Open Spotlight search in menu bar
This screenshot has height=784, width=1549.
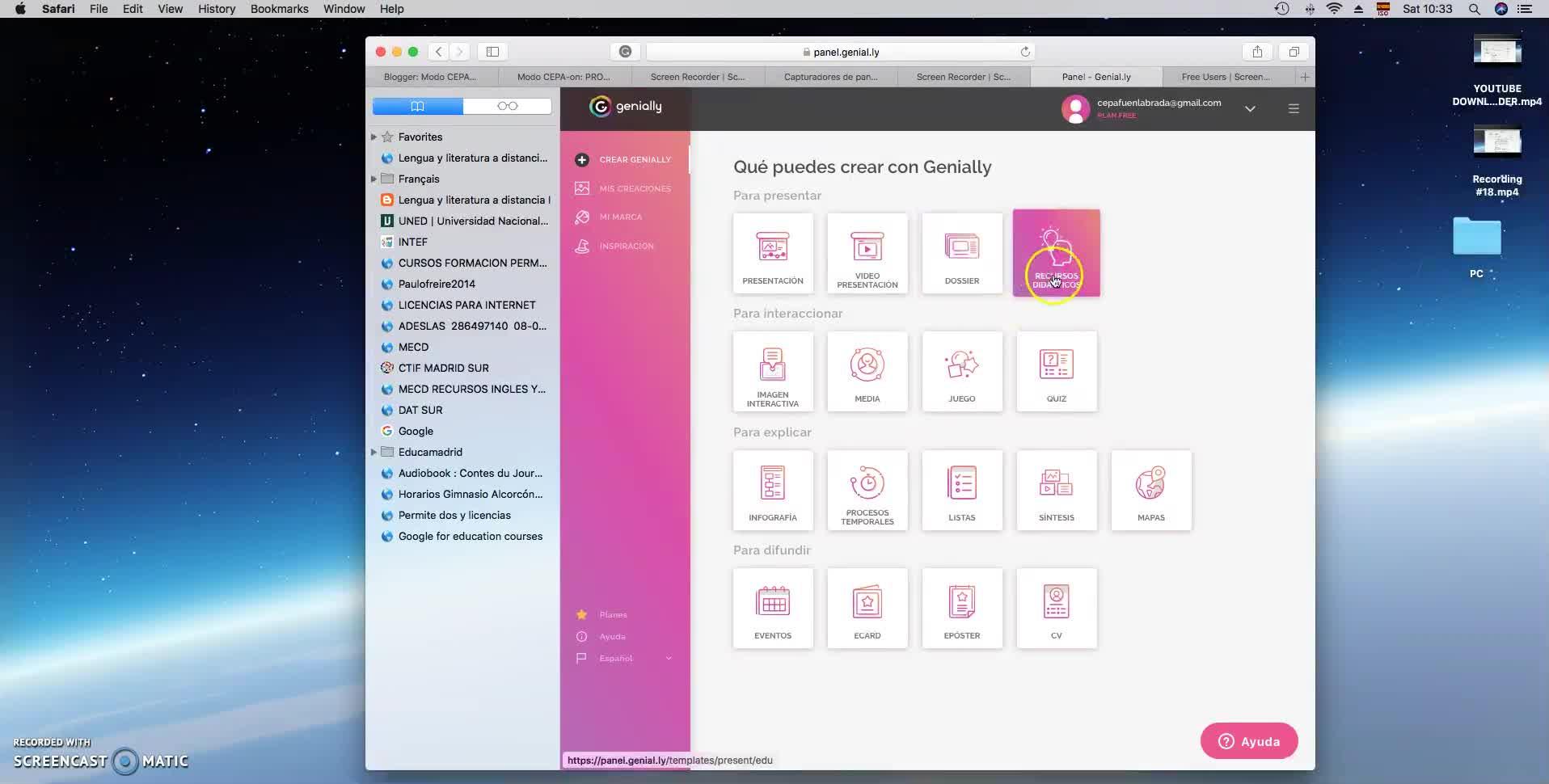click(x=1475, y=9)
